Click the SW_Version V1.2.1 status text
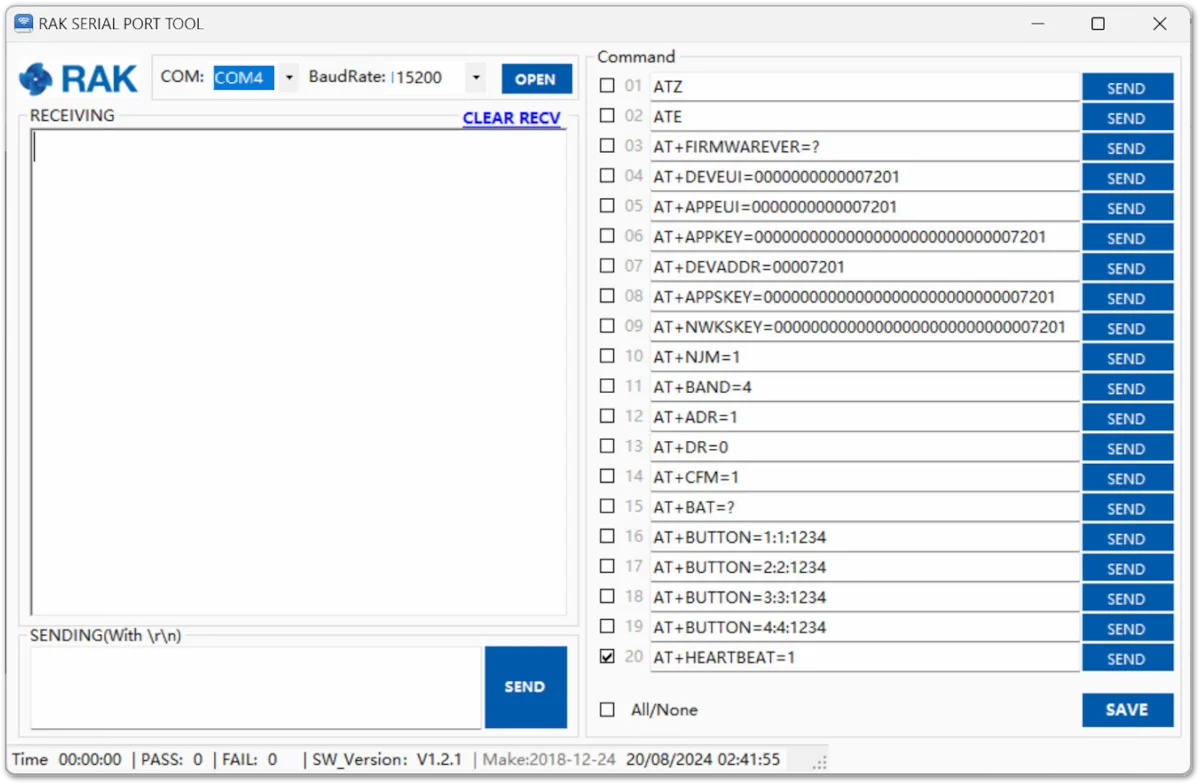This screenshot has height=784, width=1200. (x=387, y=760)
